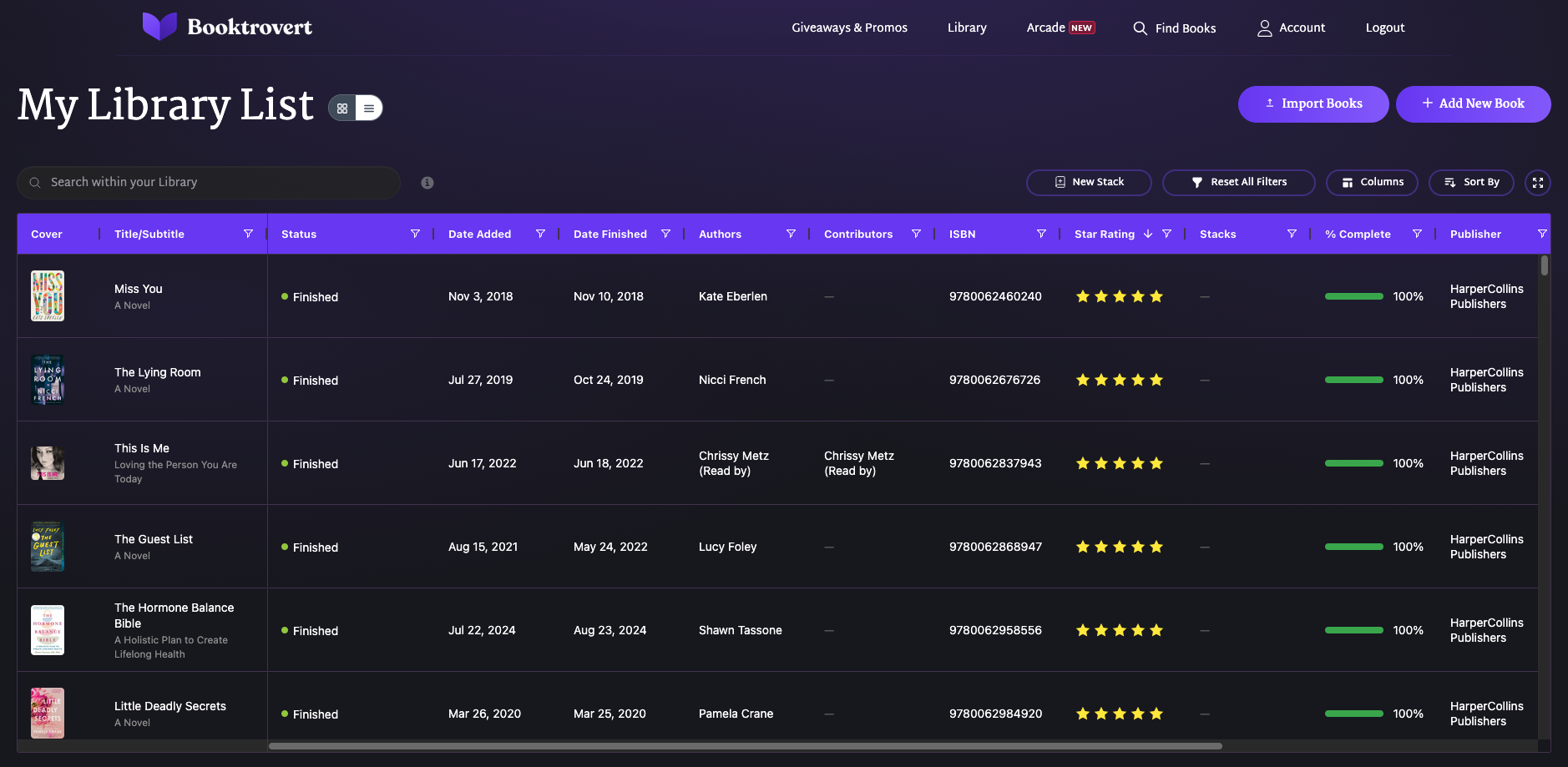Viewport: 1568px width, 767px height.
Task: Click The Lying Room star rating
Action: 1120,380
